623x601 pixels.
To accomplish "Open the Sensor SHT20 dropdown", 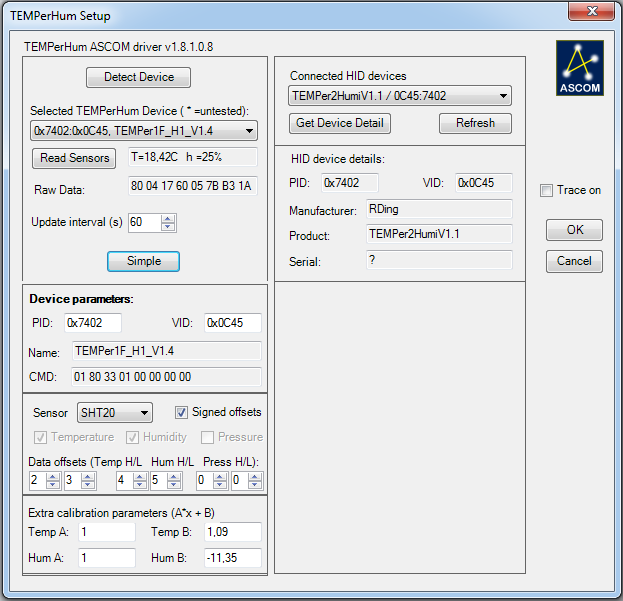I will [x=115, y=413].
